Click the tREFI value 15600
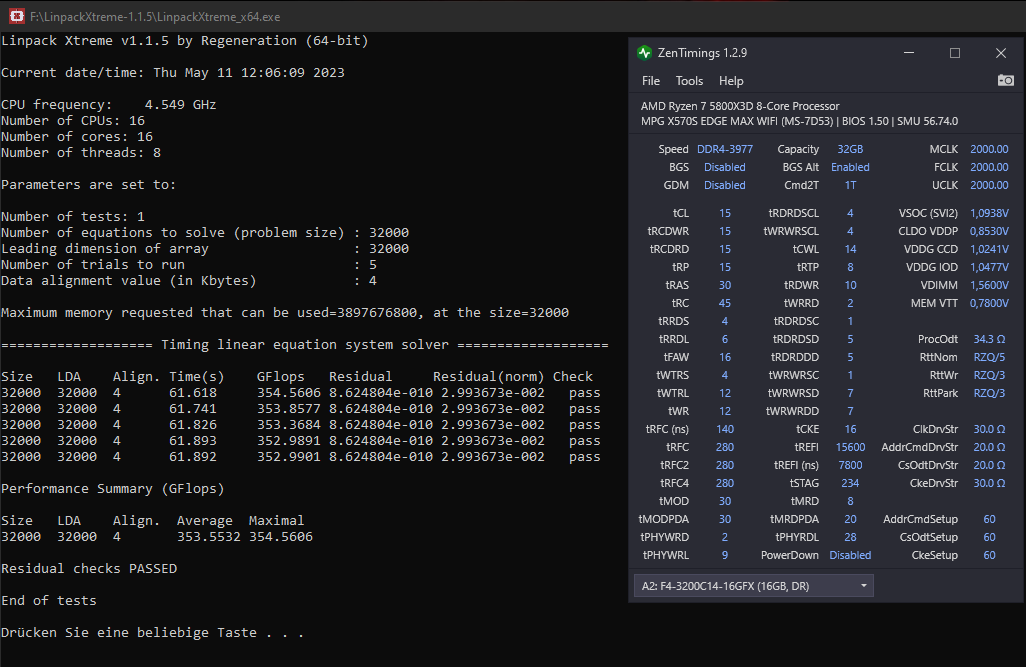Viewport: 1026px width, 667px height. [850, 447]
